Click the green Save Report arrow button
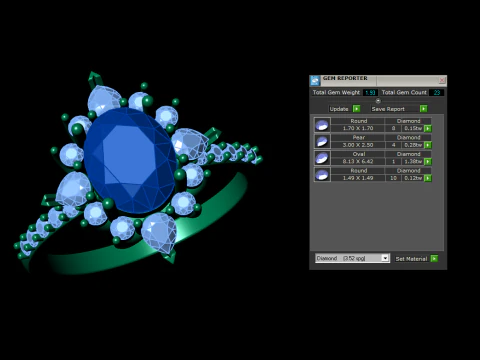This screenshot has height=360, width=480. click(x=423, y=109)
